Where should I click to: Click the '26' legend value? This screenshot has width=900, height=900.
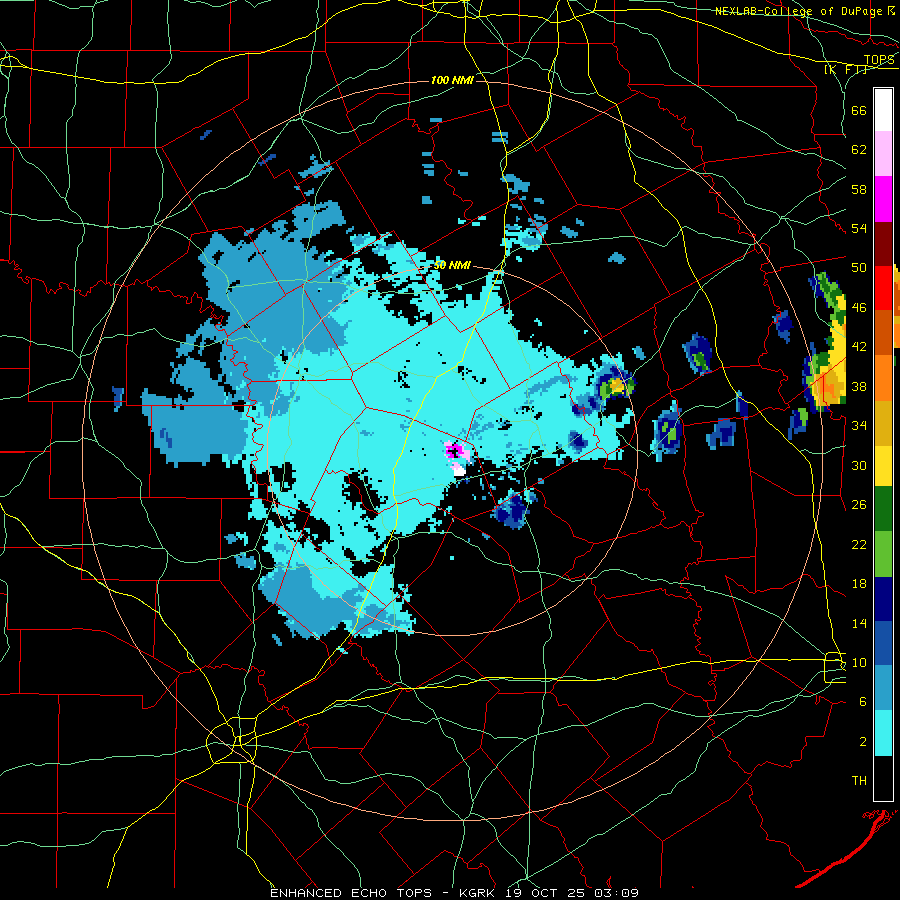coord(859,505)
